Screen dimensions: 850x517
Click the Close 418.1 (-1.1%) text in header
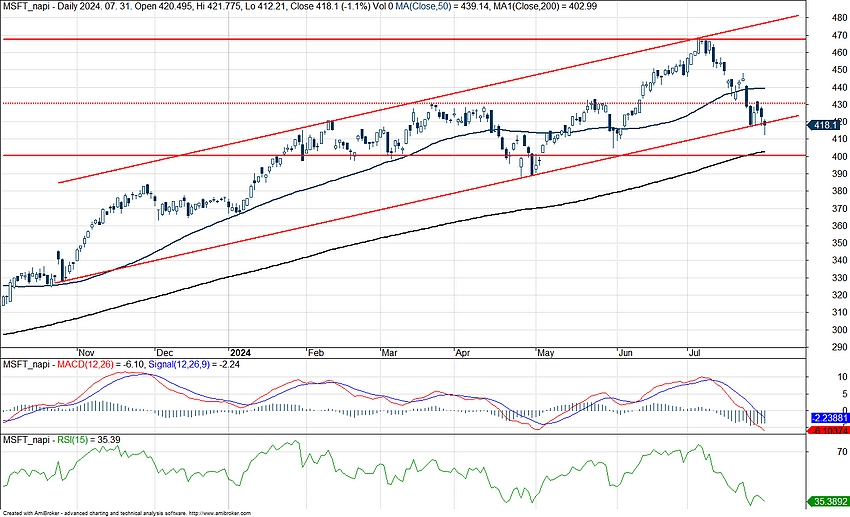pyautogui.click(x=330, y=6)
